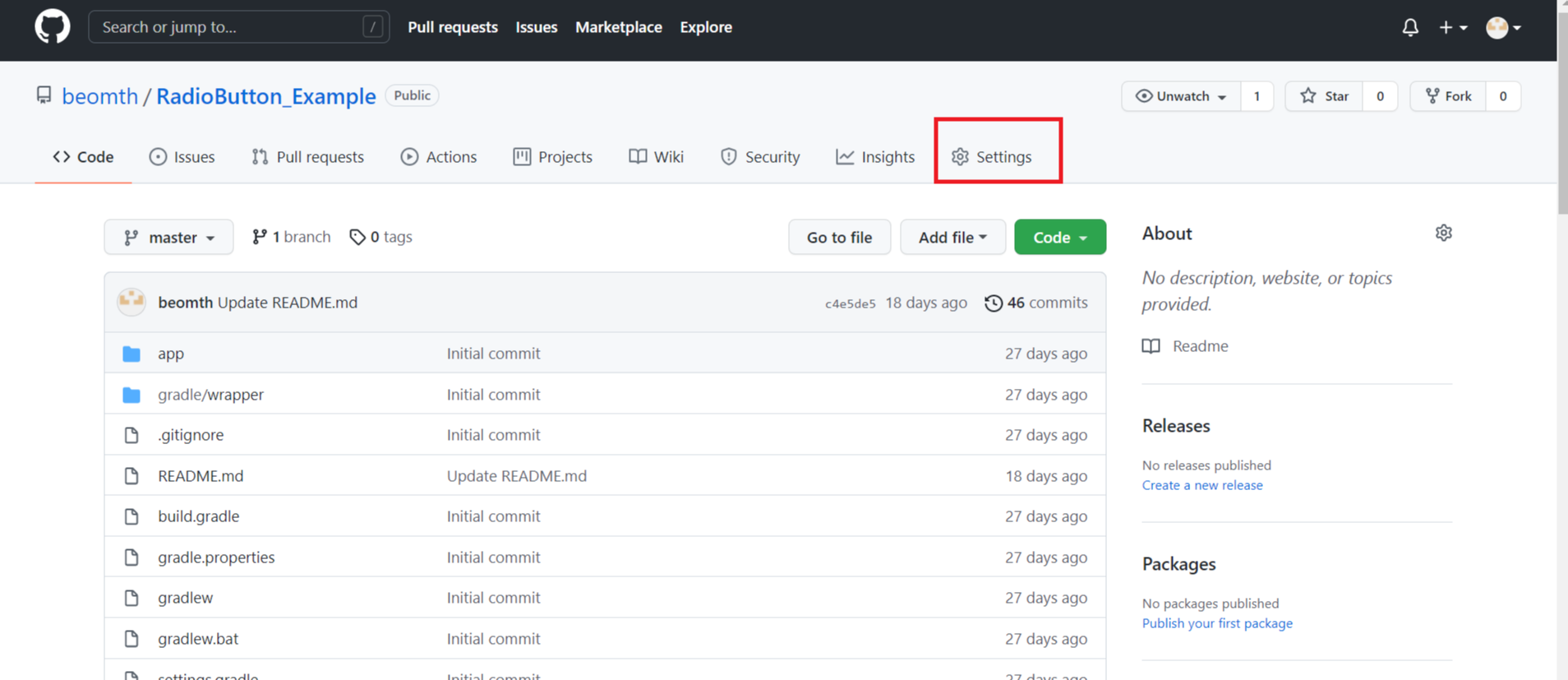
Task: Click beomth's avatar in the commit row
Action: point(131,303)
